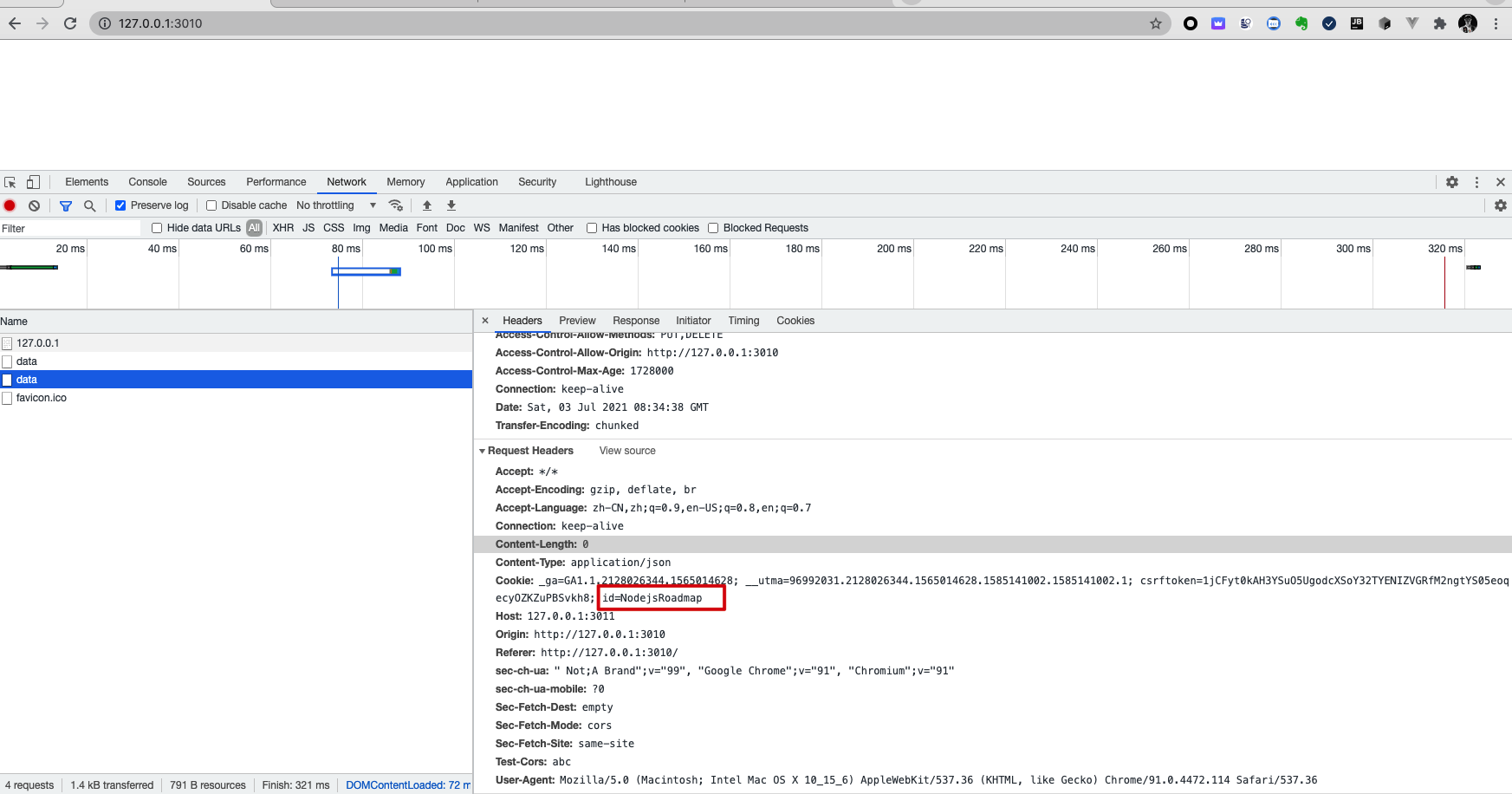Viewport: 1512px width, 794px height.
Task: Toggle Hide data URLs filter
Action: tap(156, 227)
